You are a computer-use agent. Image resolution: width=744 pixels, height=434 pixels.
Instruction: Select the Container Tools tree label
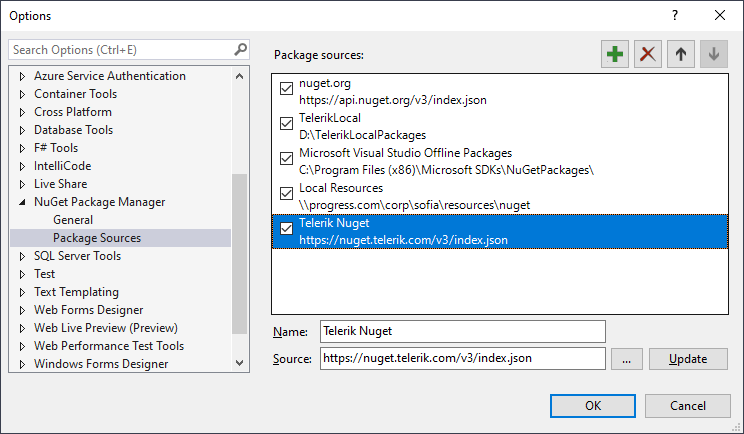tap(75, 94)
